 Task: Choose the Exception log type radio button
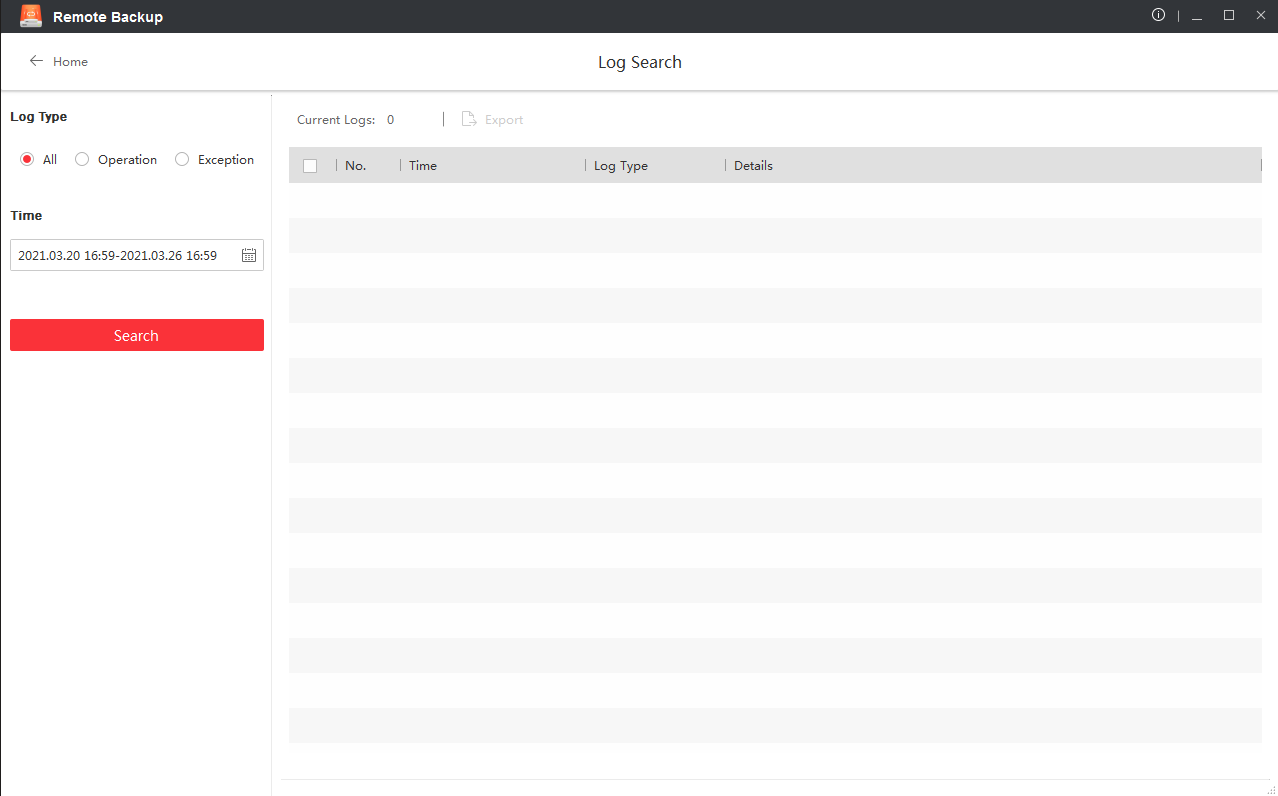182,159
